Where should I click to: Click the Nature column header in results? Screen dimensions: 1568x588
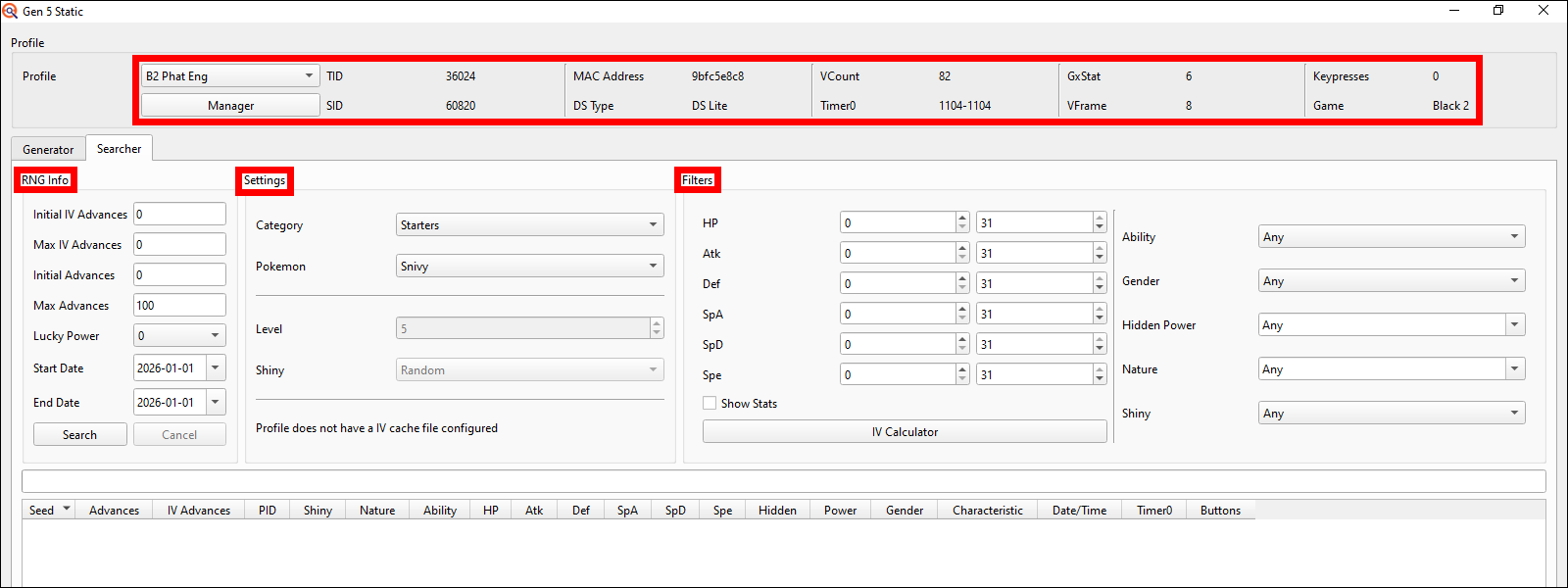[x=377, y=510]
